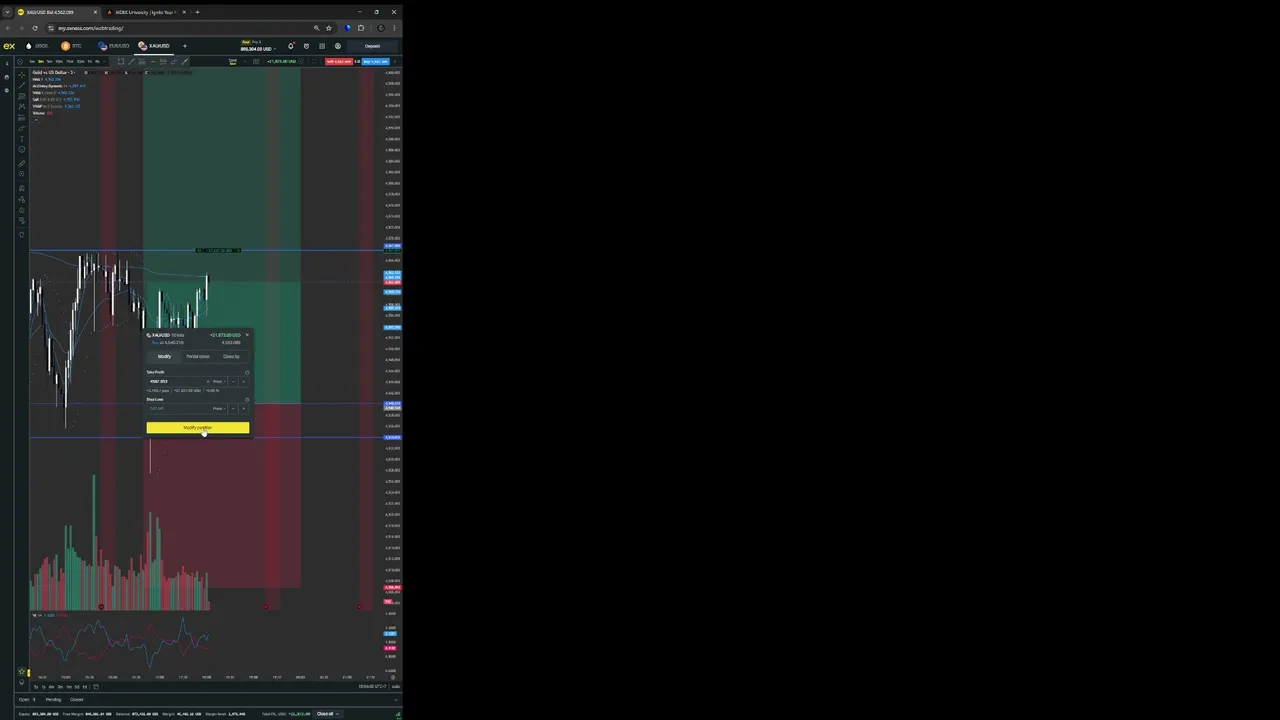Screen dimensions: 1280x720
Task: Clear the Take Profit value
Action: click(208, 381)
